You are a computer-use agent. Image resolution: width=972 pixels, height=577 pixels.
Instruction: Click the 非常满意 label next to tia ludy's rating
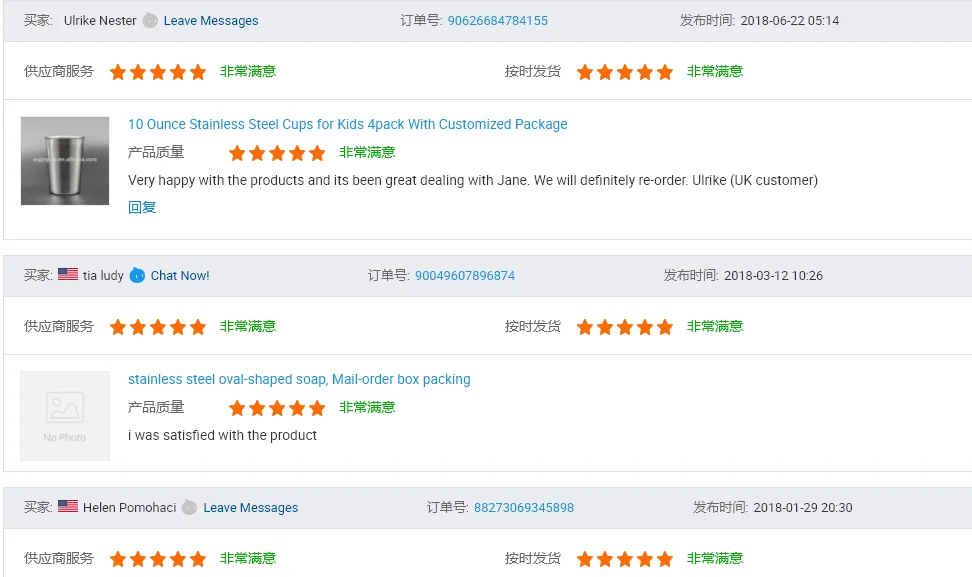[x=247, y=326]
